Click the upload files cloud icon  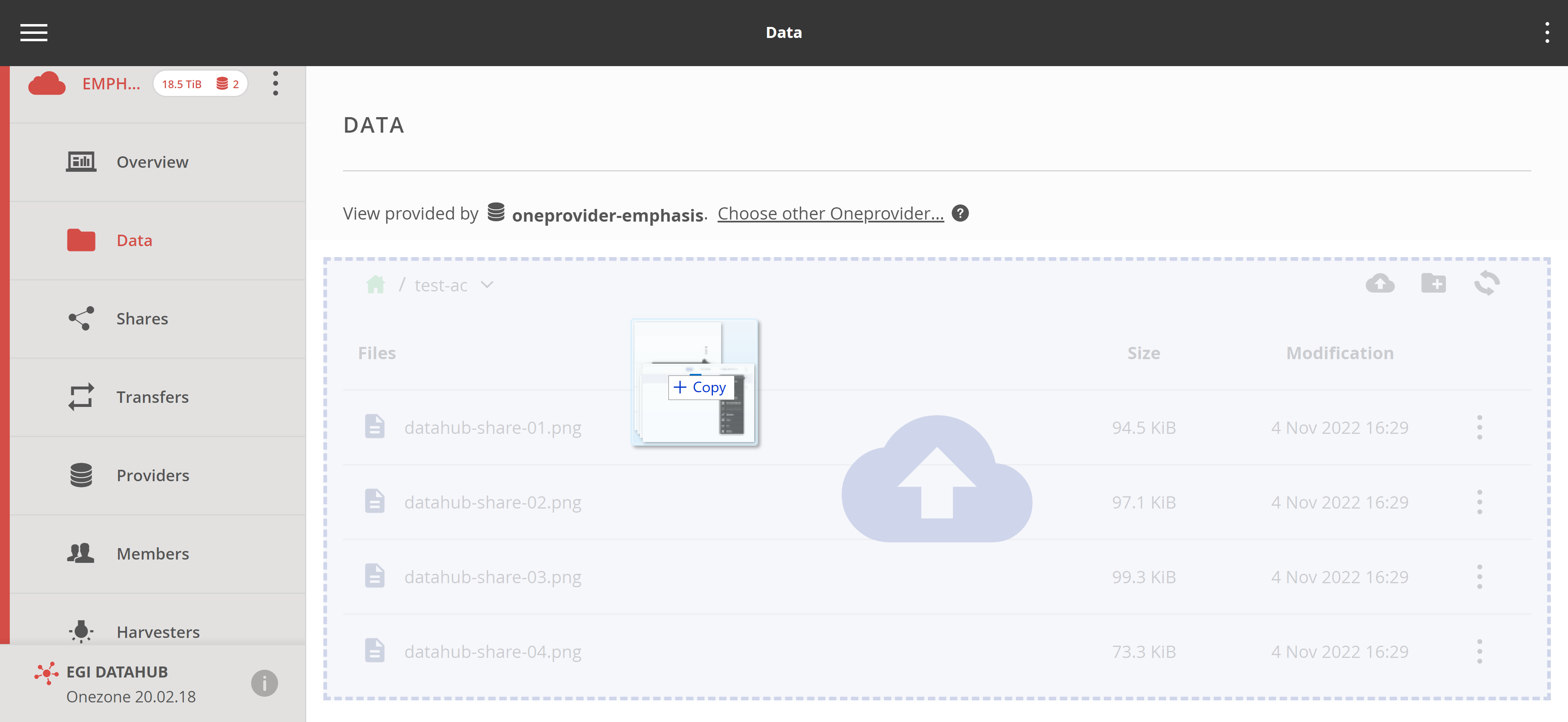(1380, 283)
